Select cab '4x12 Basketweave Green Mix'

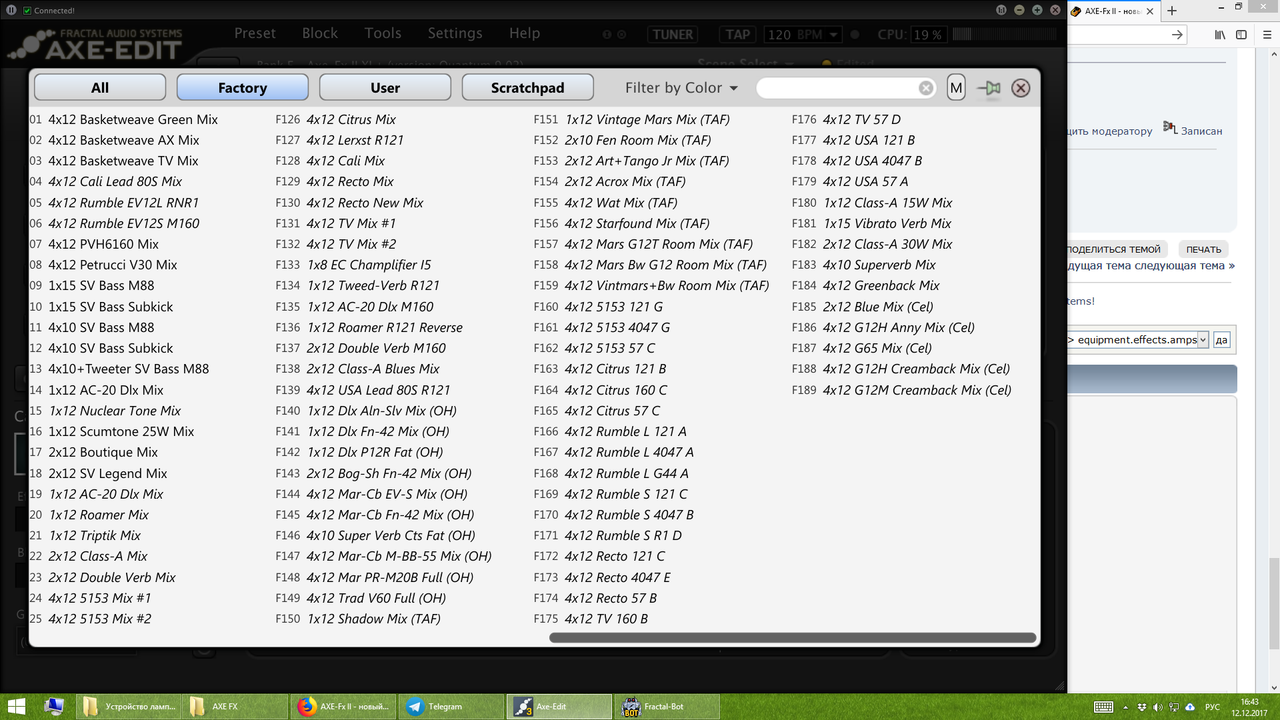click(x=132, y=119)
